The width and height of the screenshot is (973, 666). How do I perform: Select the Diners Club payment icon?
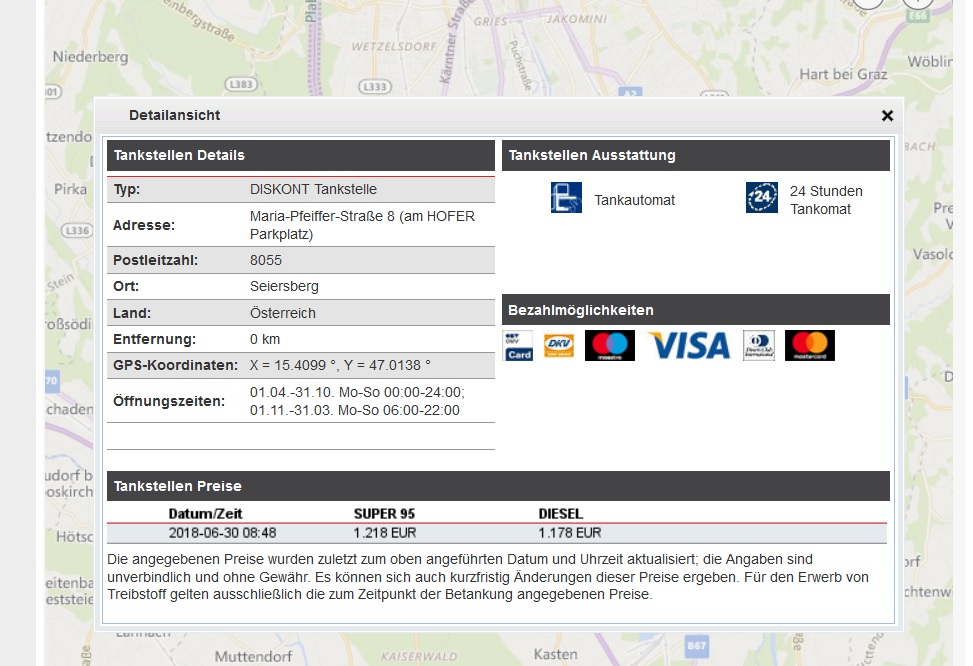coord(758,346)
